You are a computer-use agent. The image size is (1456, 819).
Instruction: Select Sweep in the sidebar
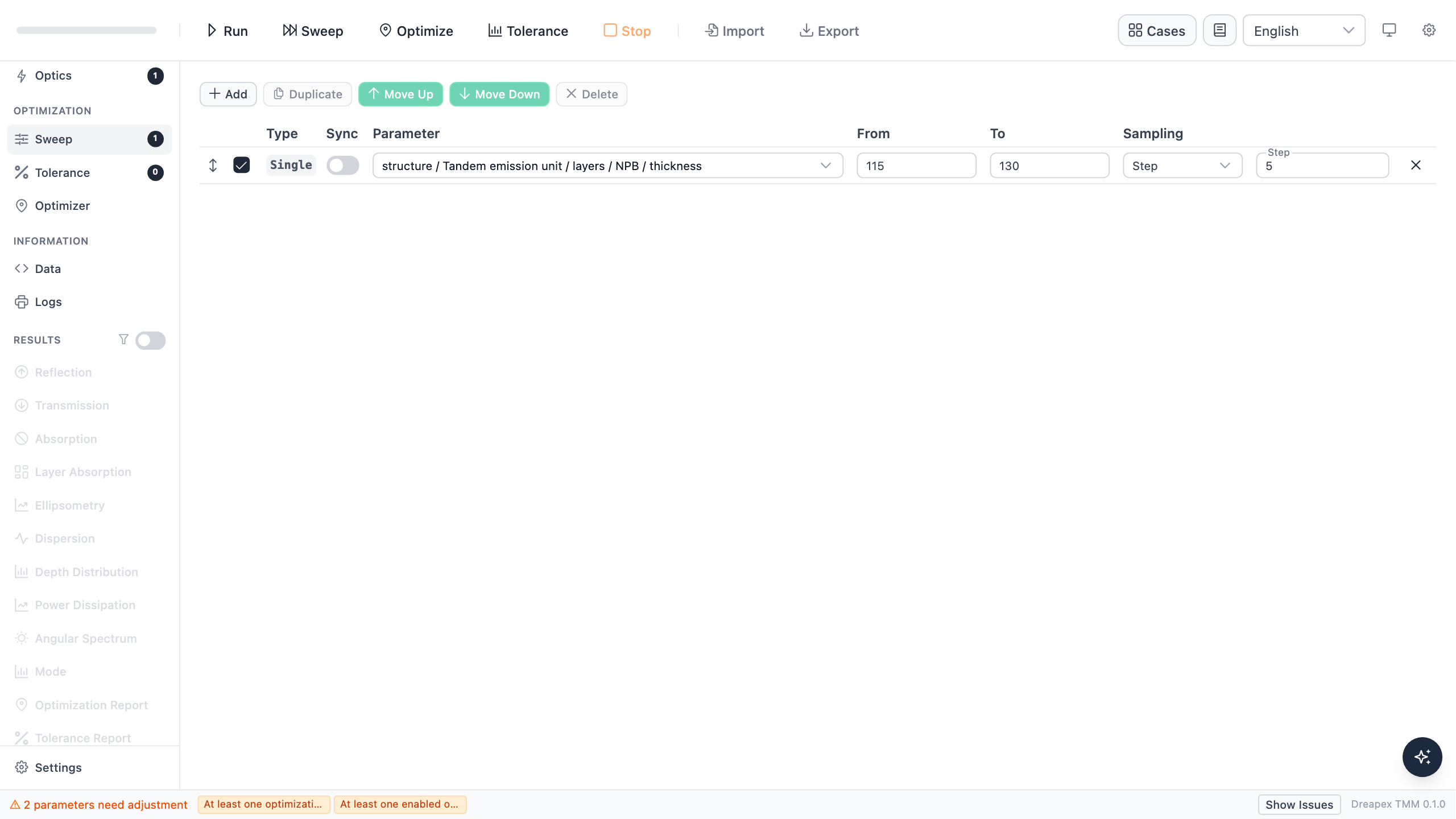[89, 139]
